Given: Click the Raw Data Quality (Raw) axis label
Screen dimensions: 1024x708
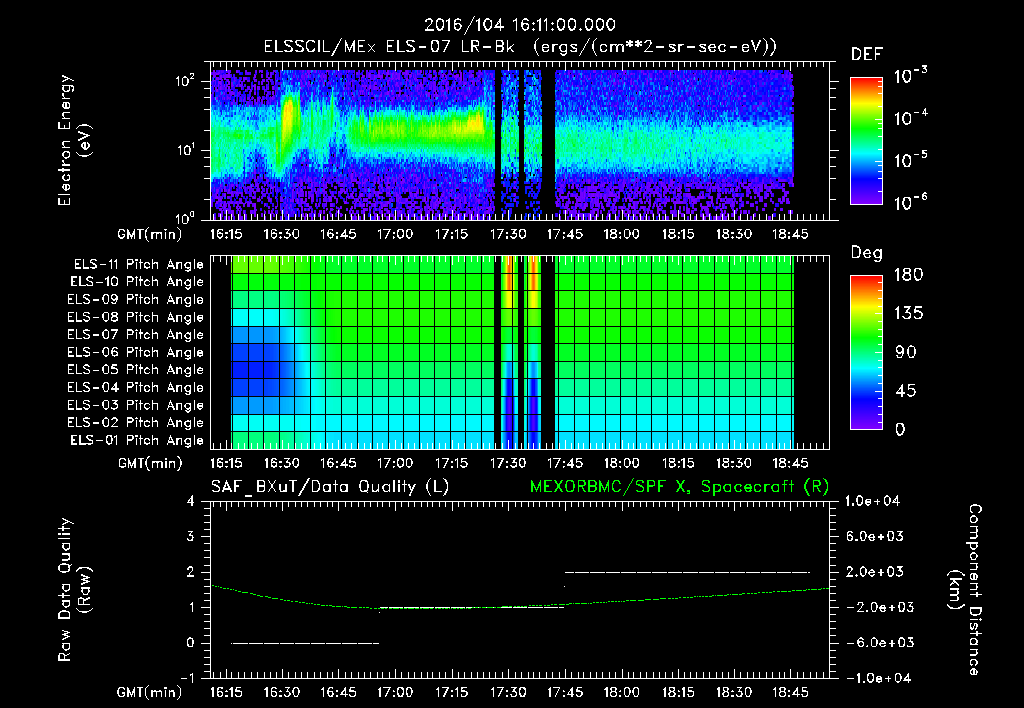Looking at the screenshot, I should [x=74, y=590].
